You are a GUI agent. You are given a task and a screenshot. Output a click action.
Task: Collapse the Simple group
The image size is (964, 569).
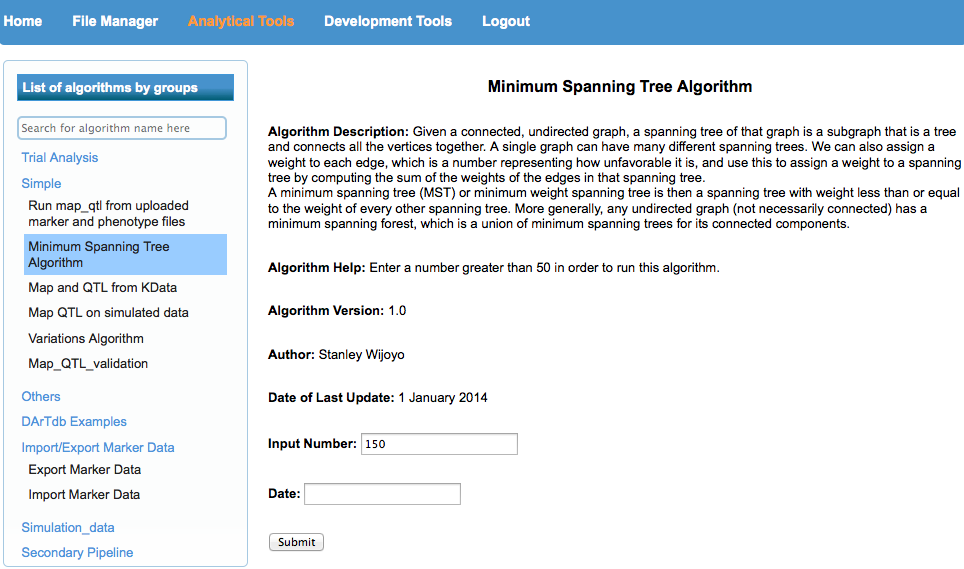click(x=41, y=183)
